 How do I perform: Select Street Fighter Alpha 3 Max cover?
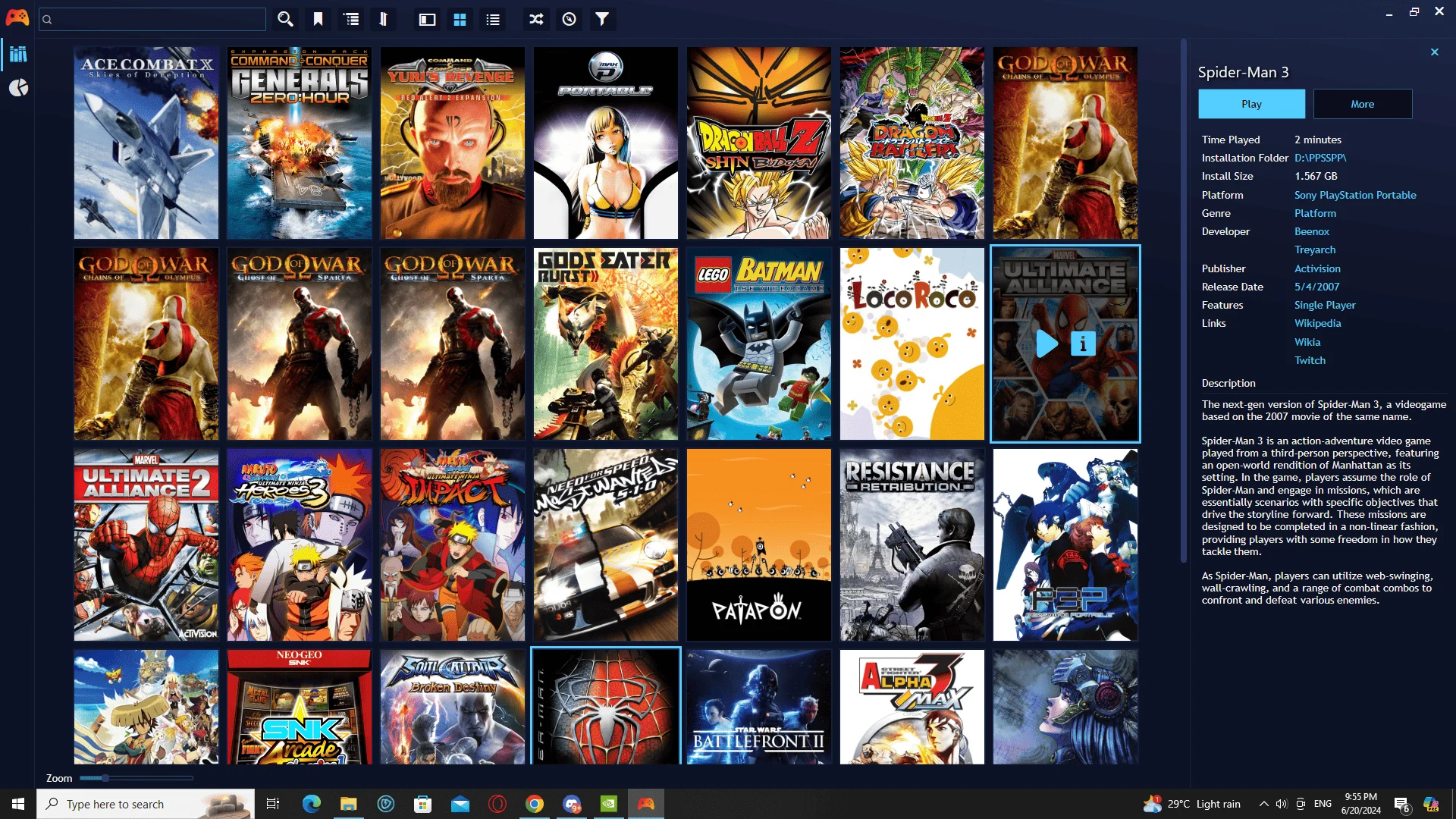[x=912, y=707]
